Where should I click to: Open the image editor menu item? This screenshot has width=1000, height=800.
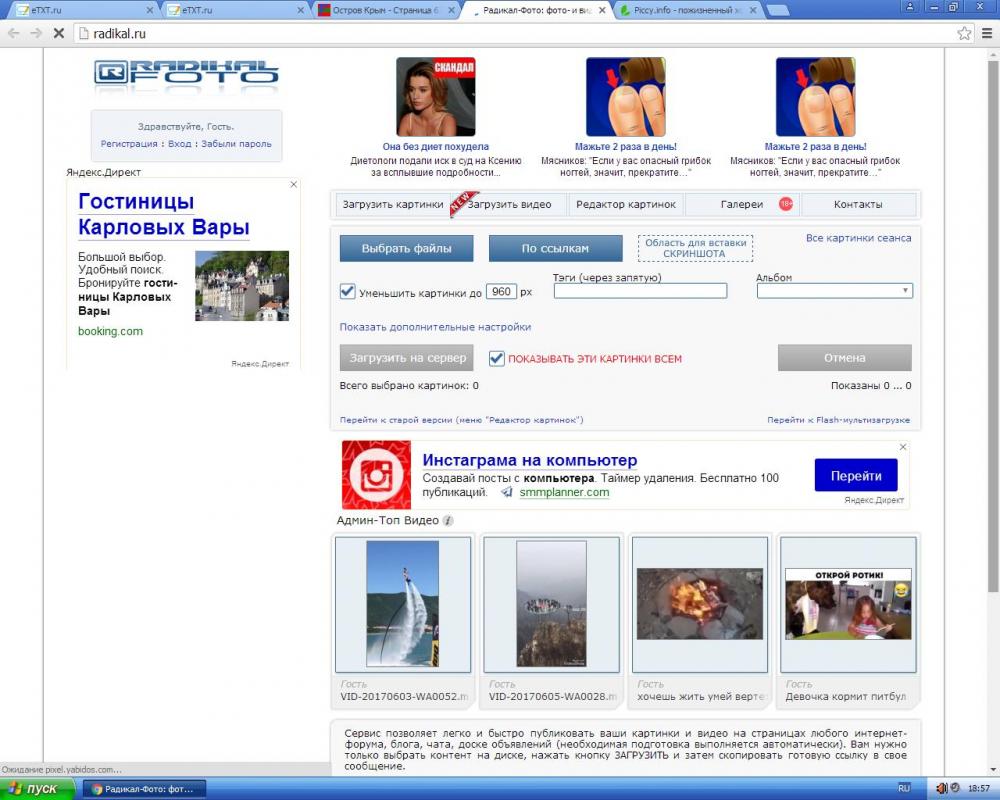(627, 205)
